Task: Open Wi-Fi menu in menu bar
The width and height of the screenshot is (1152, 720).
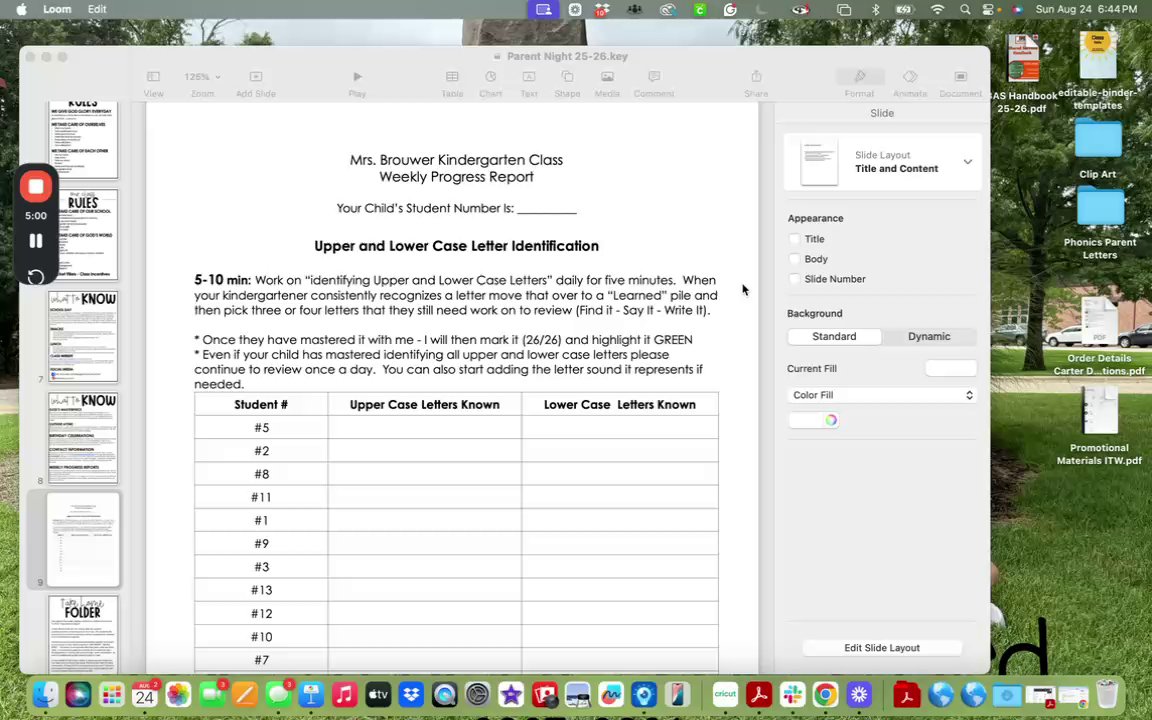Action: 937,10
